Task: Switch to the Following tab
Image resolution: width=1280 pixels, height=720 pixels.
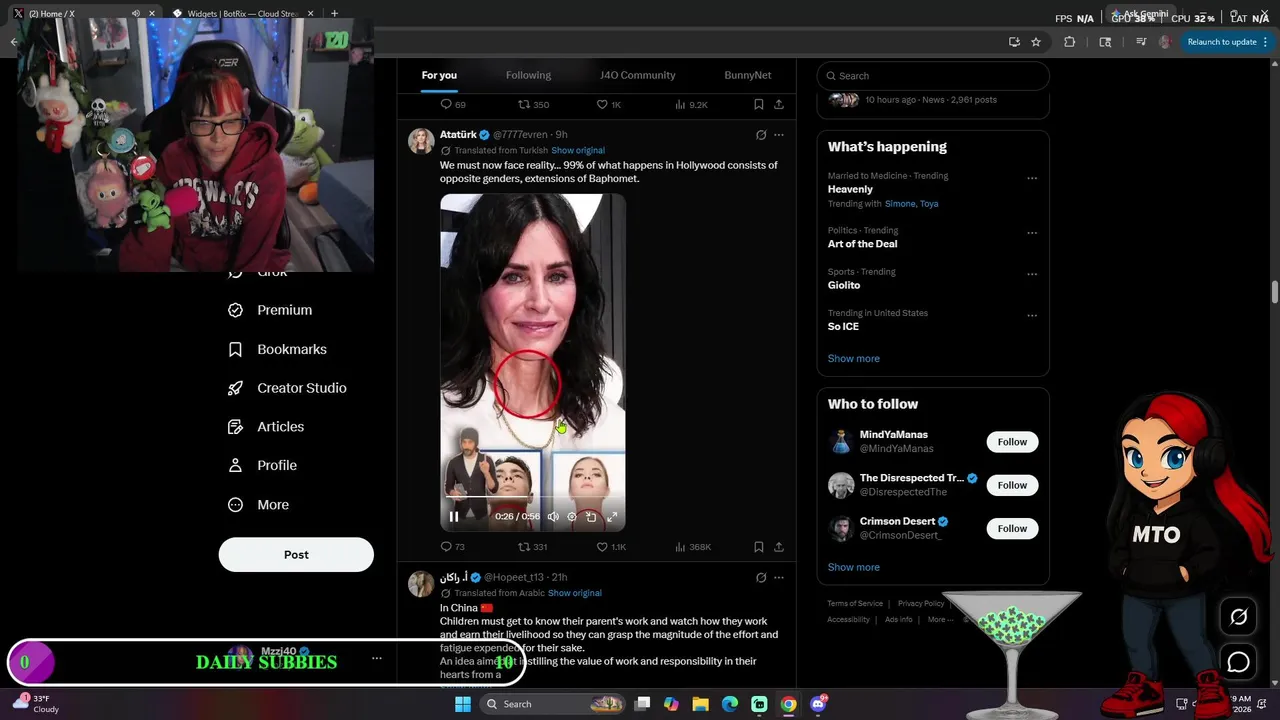Action: pyautogui.click(x=528, y=75)
